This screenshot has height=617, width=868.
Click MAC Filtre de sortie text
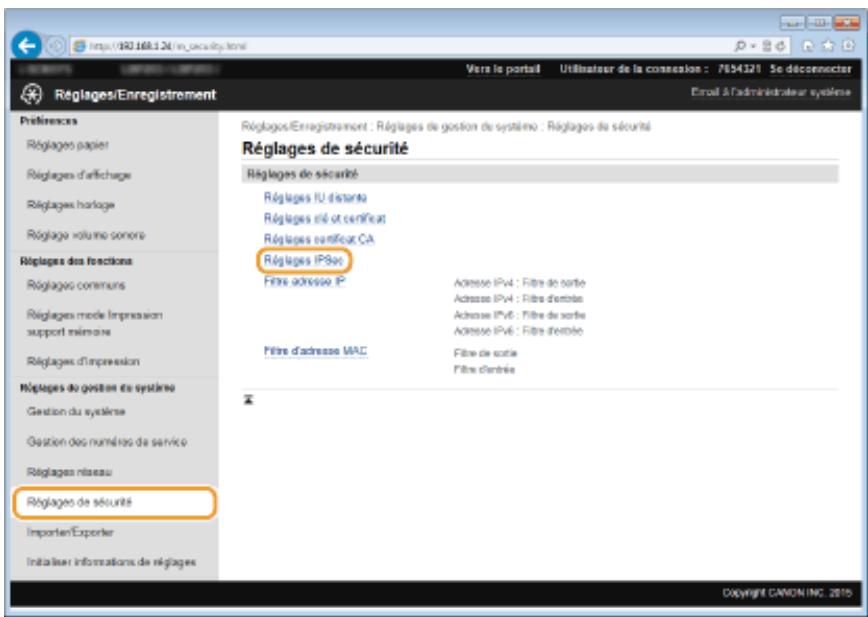[485, 353]
